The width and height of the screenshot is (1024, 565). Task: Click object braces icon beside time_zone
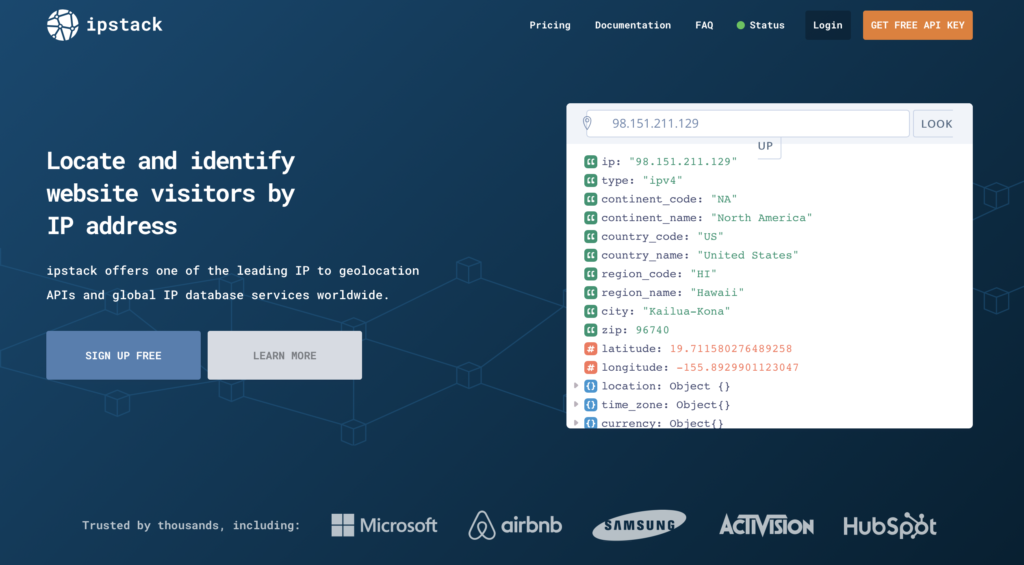click(590, 405)
